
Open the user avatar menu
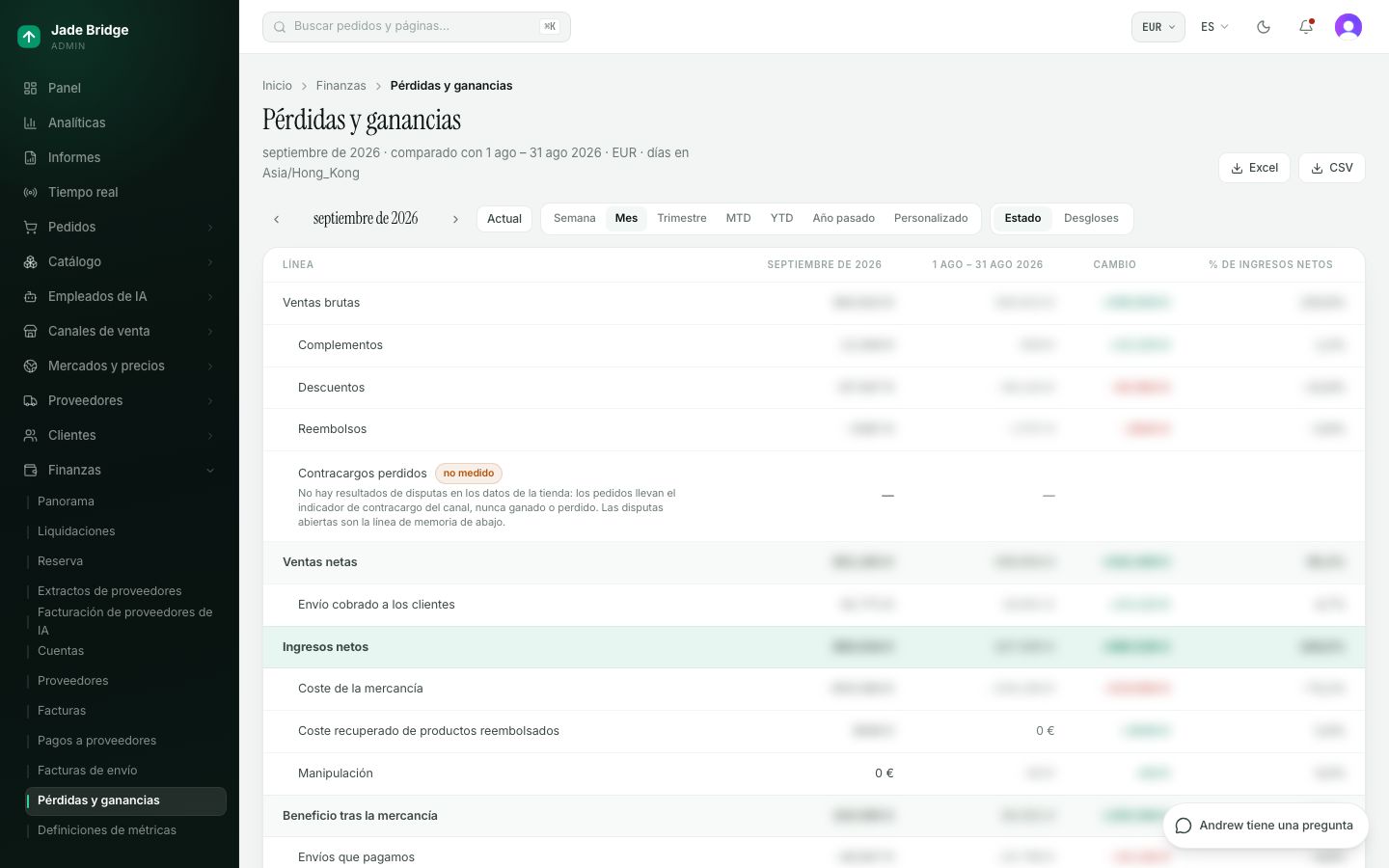point(1348,27)
